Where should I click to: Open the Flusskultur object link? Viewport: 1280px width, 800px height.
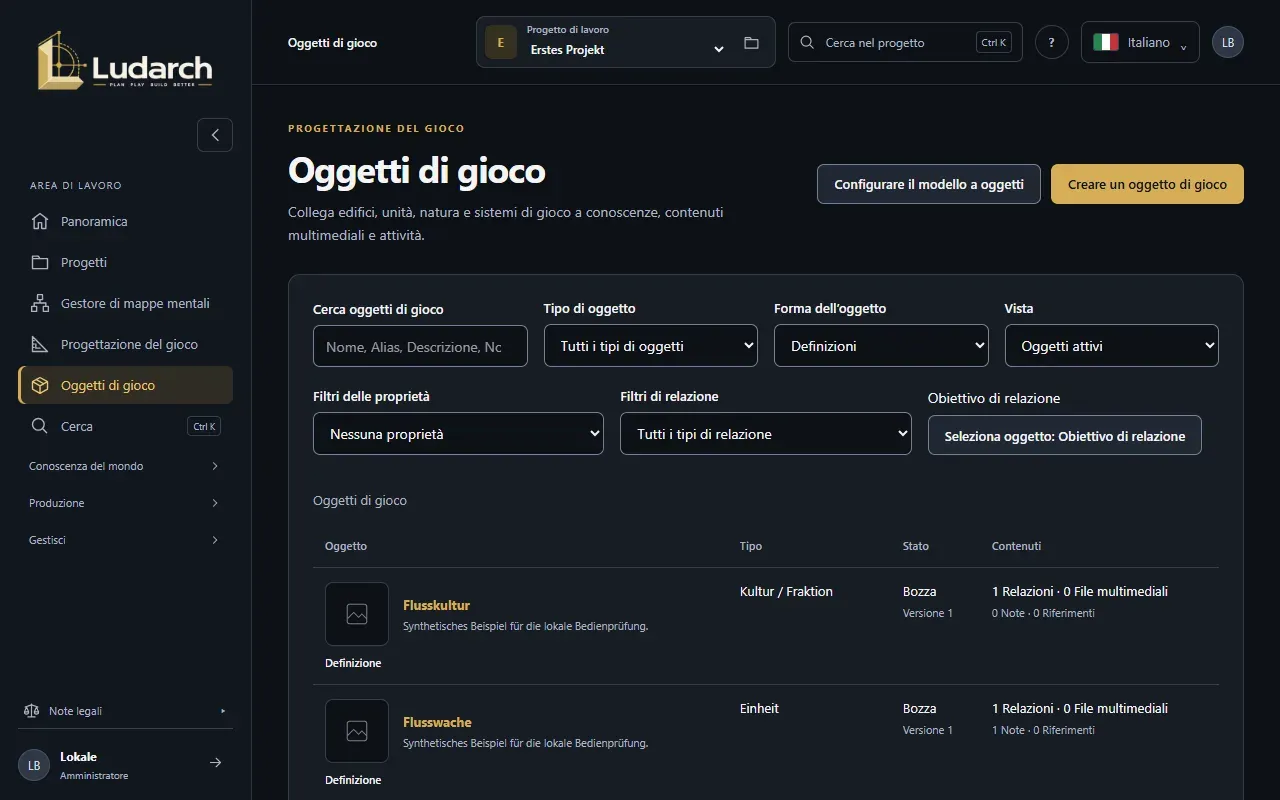click(x=436, y=605)
